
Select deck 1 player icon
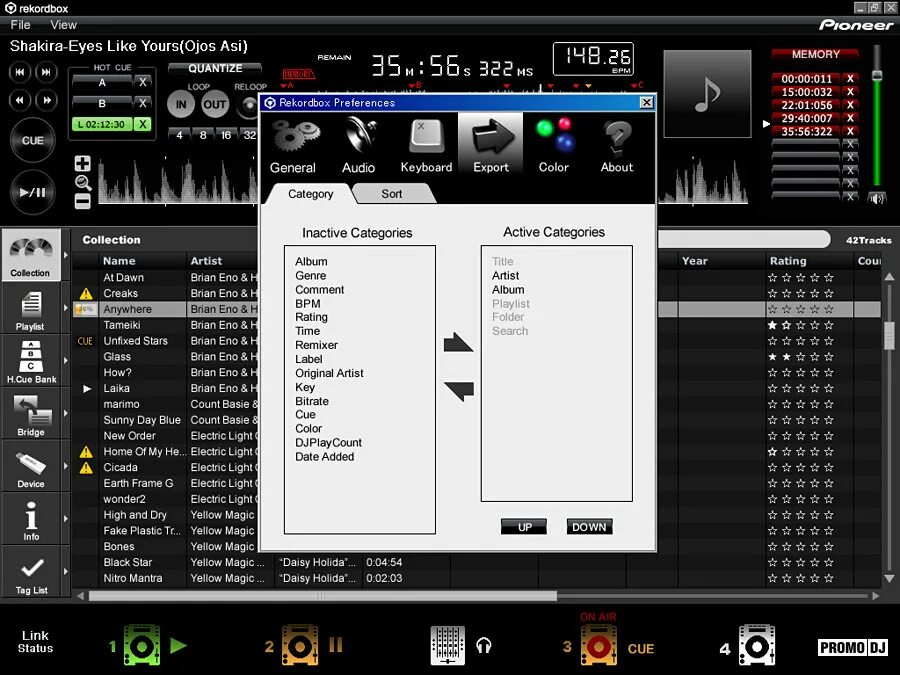click(141, 646)
